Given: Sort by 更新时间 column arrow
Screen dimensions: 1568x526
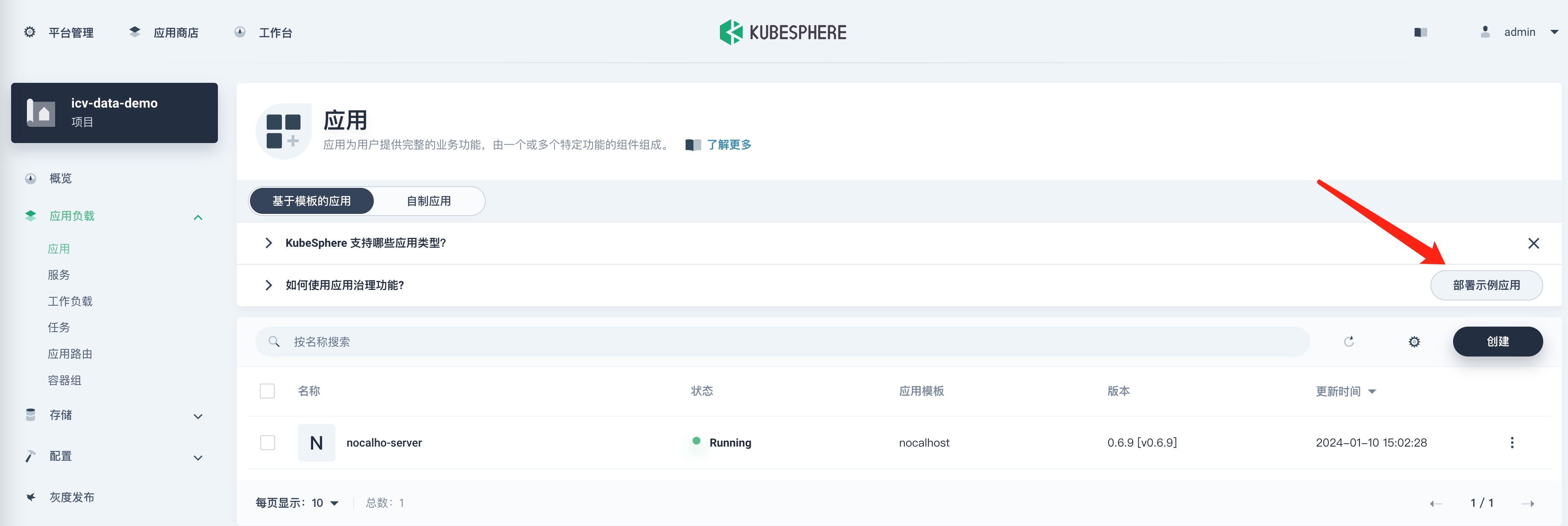Looking at the screenshot, I should tap(1372, 392).
